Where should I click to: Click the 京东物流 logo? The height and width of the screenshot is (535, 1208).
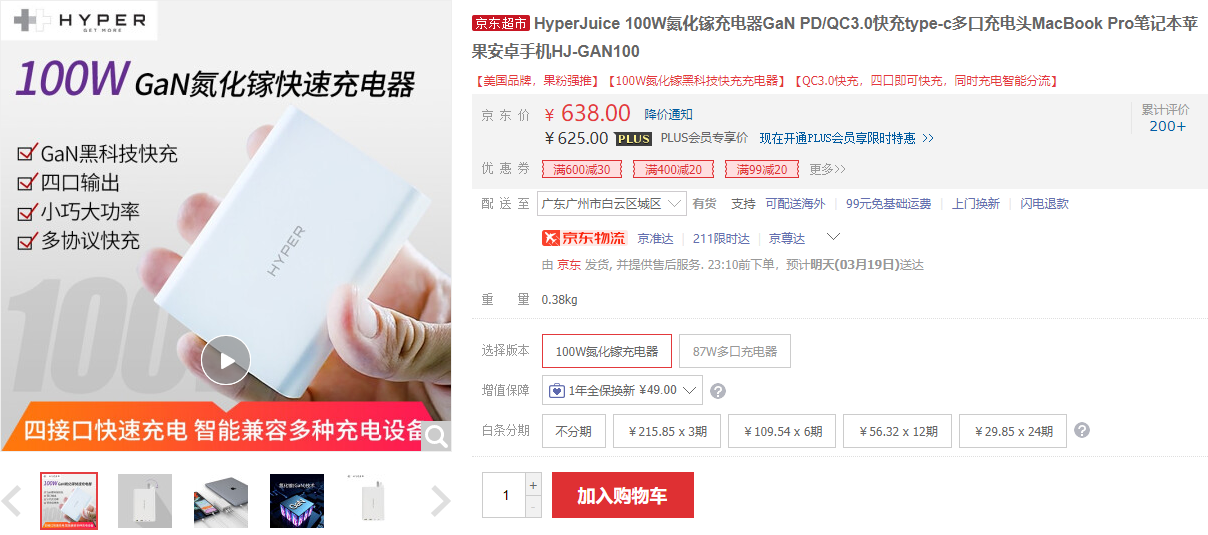pyautogui.click(x=583, y=238)
